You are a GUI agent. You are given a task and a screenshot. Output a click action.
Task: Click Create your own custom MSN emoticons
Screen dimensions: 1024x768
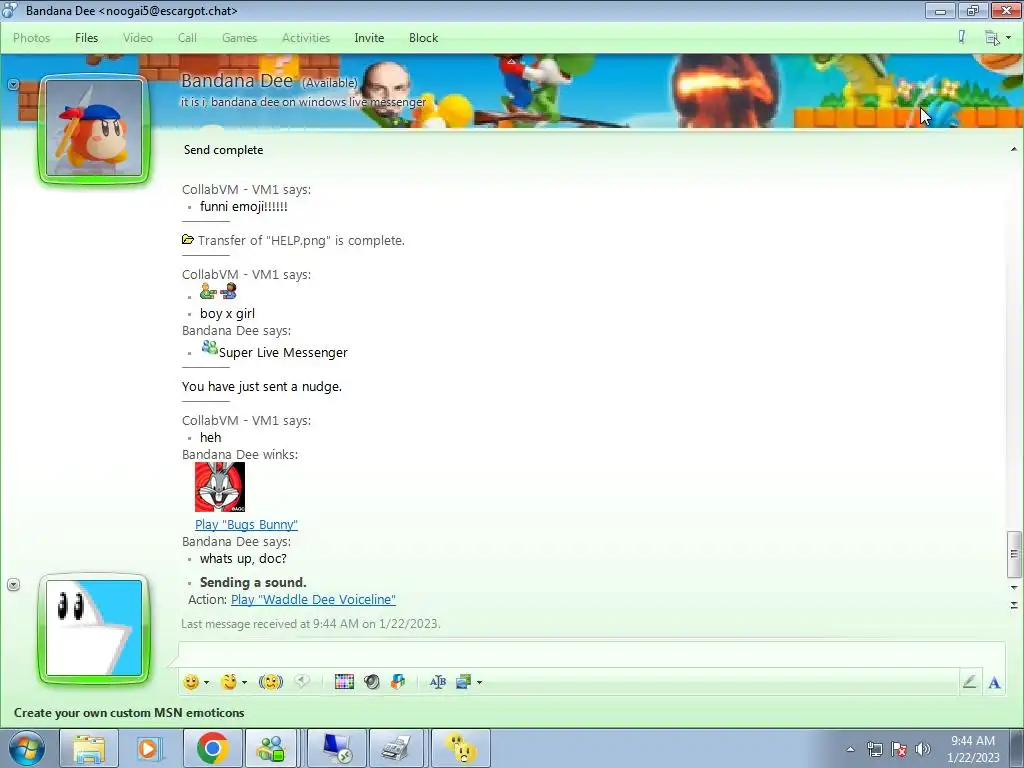[x=129, y=713]
